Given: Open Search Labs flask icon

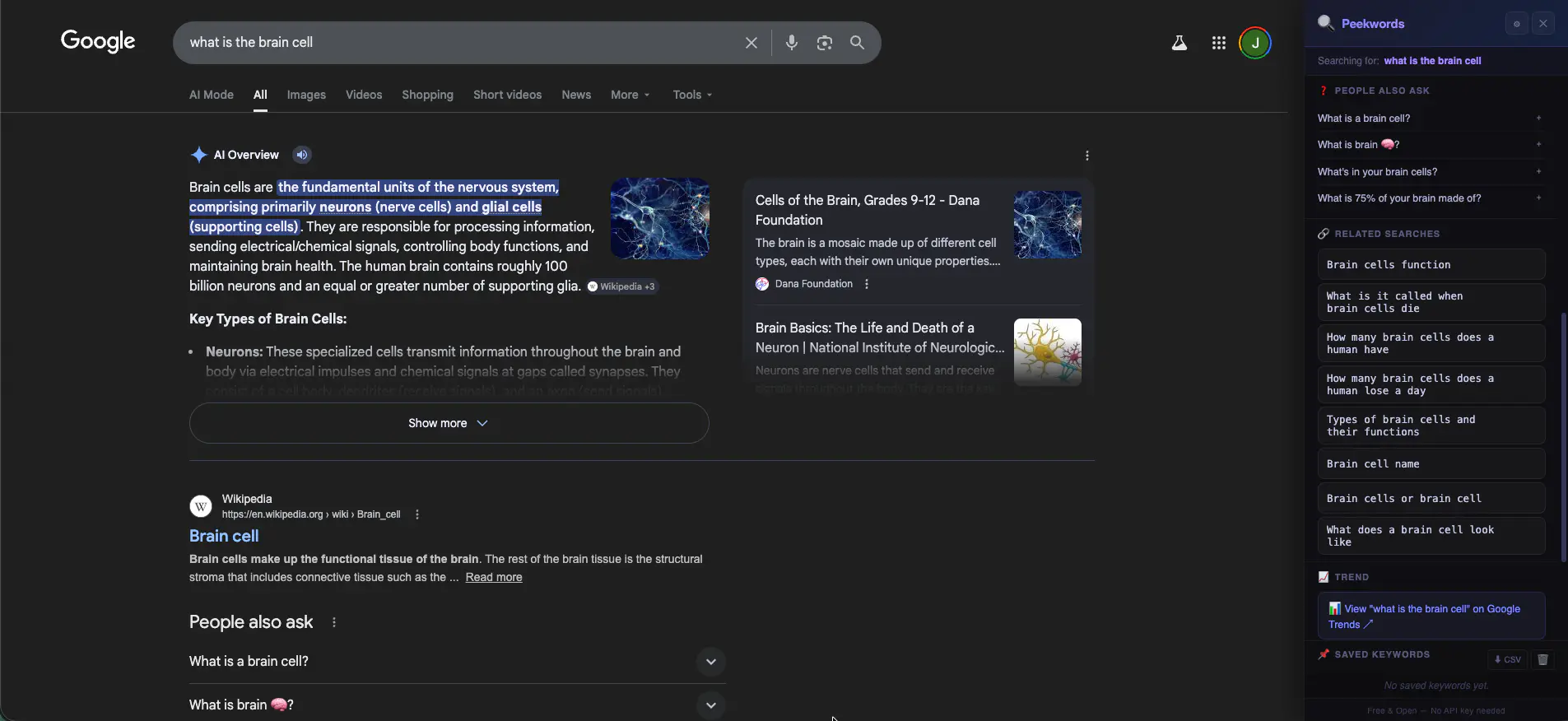Looking at the screenshot, I should tap(1179, 43).
